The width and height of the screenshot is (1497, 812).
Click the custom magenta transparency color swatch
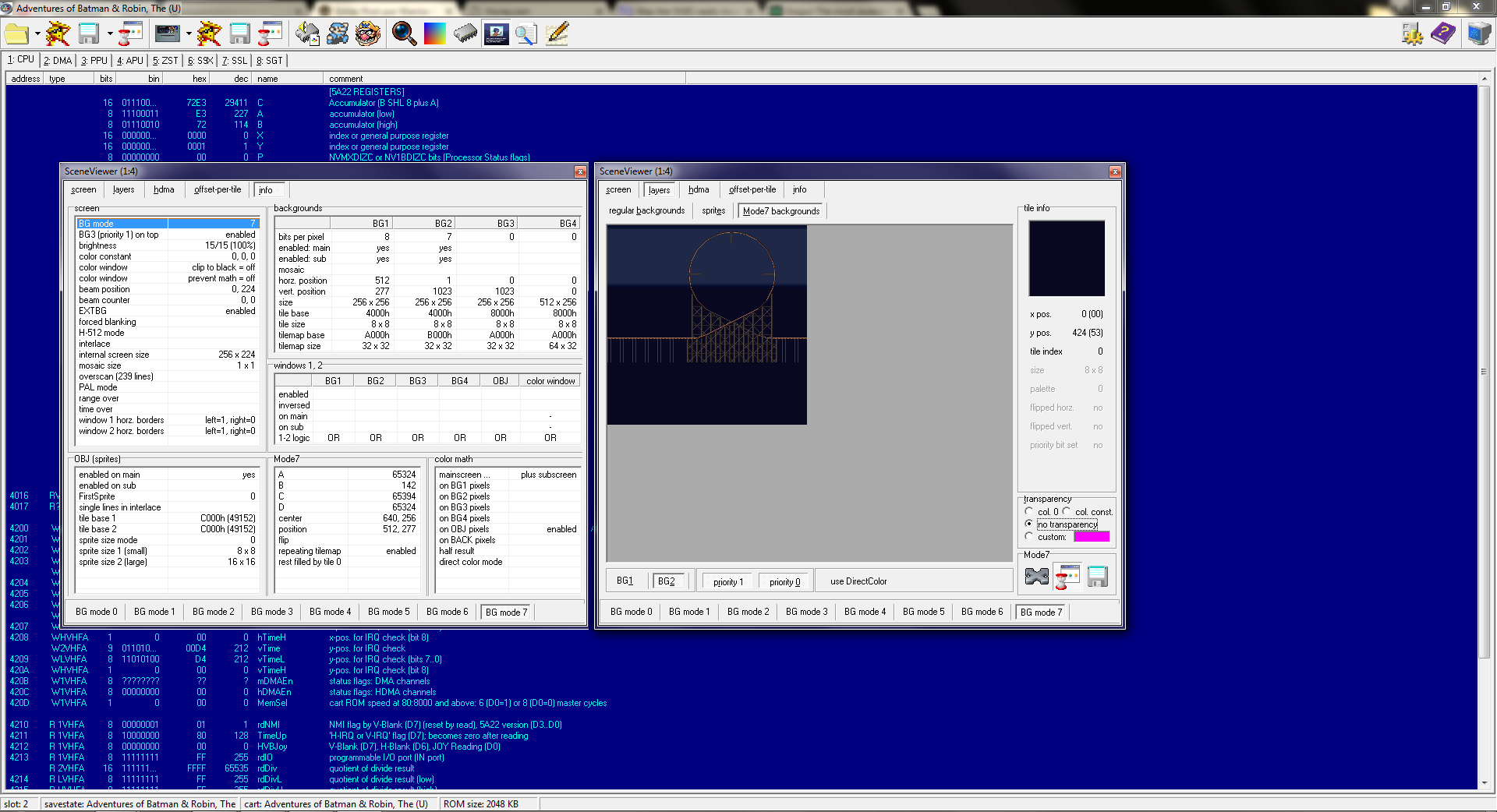(1092, 537)
